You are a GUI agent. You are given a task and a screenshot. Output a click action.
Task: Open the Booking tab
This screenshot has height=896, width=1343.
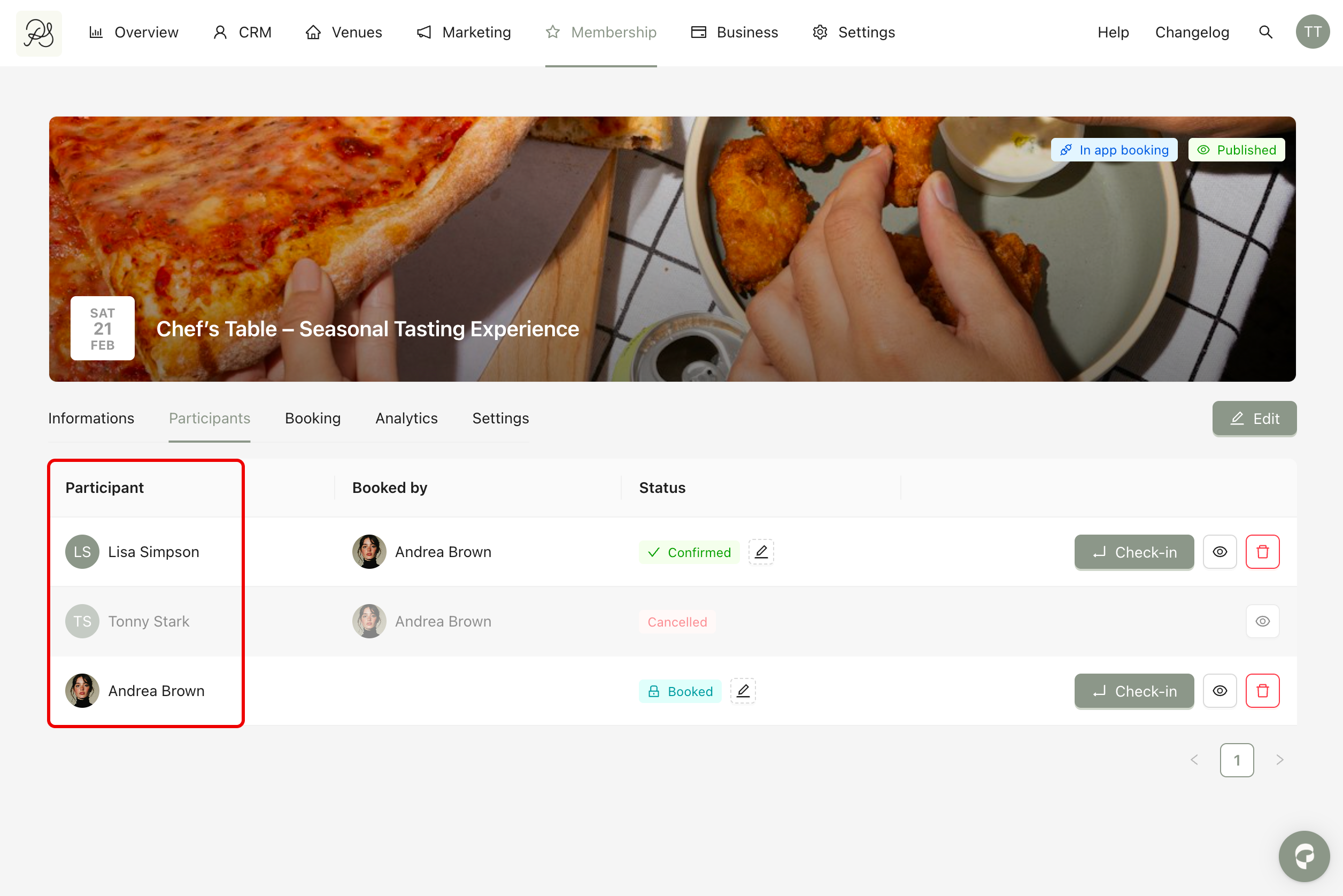coord(313,418)
